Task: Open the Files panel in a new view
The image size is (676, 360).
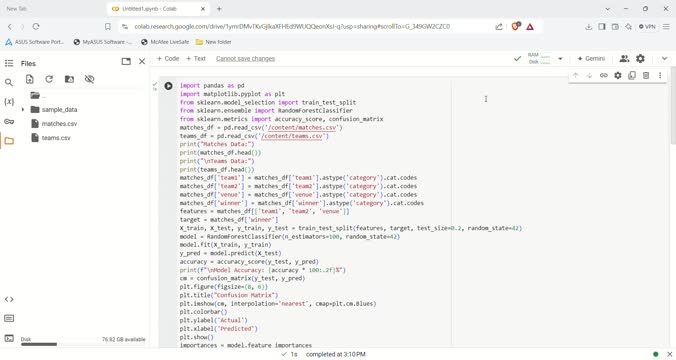Action: click(x=126, y=62)
